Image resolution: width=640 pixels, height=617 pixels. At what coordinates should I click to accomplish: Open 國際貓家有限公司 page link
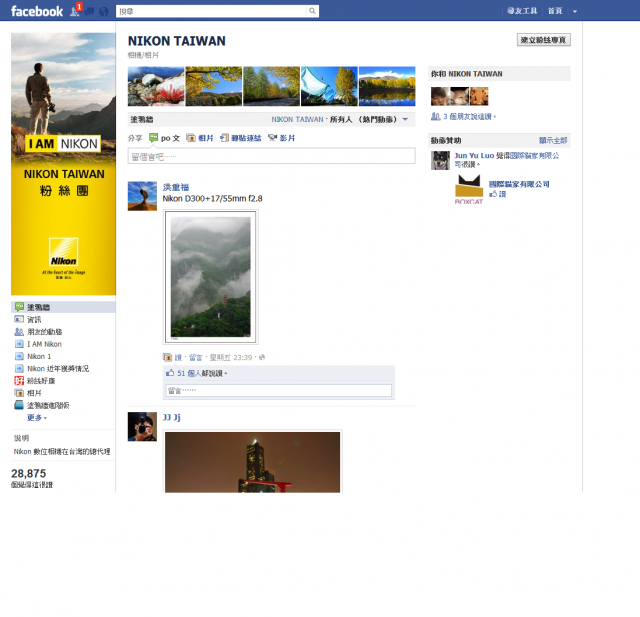pos(519,184)
